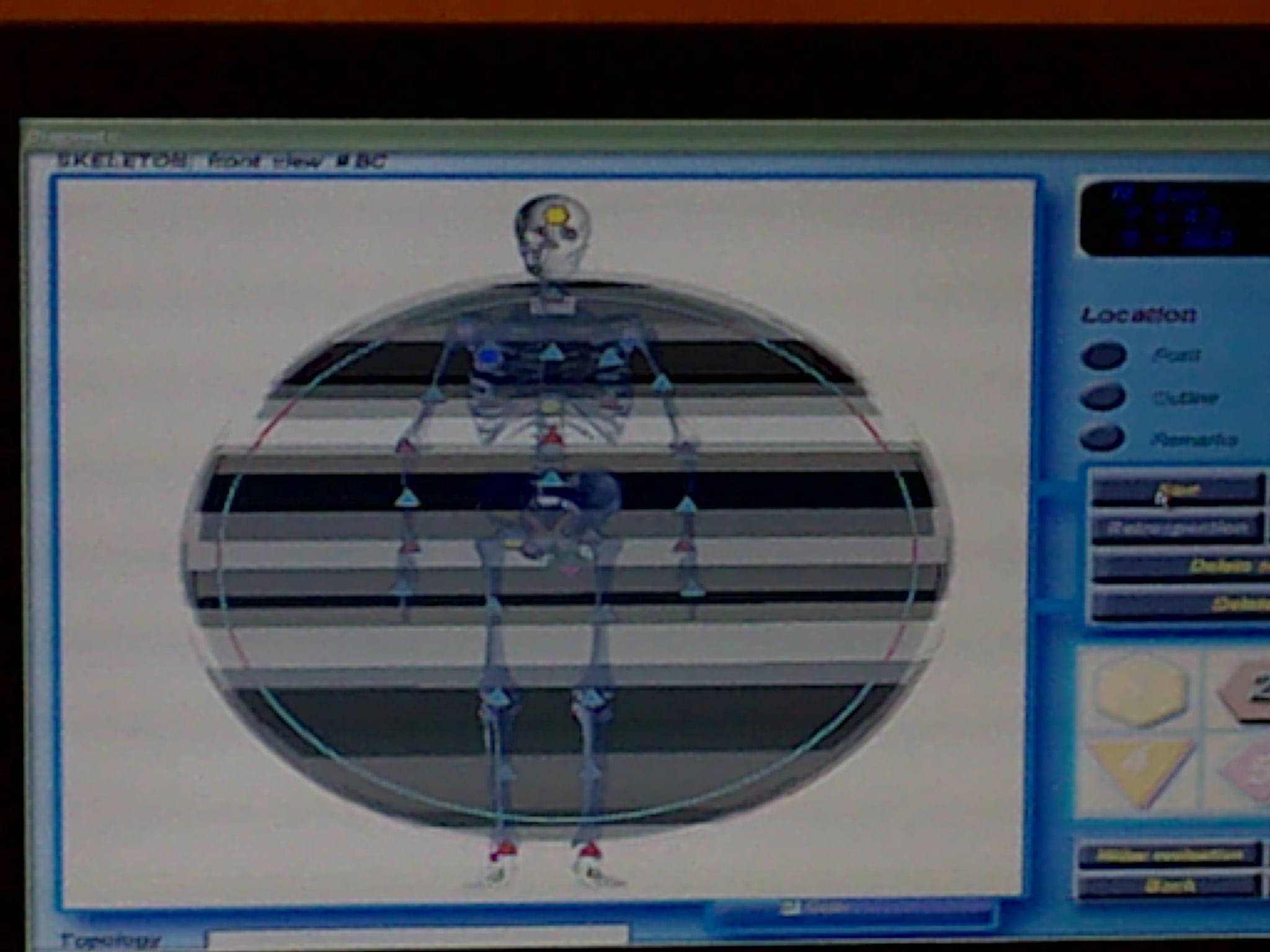Select the Outline radio option under Location
This screenshot has width=1270, height=952.
coord(1104,397)
